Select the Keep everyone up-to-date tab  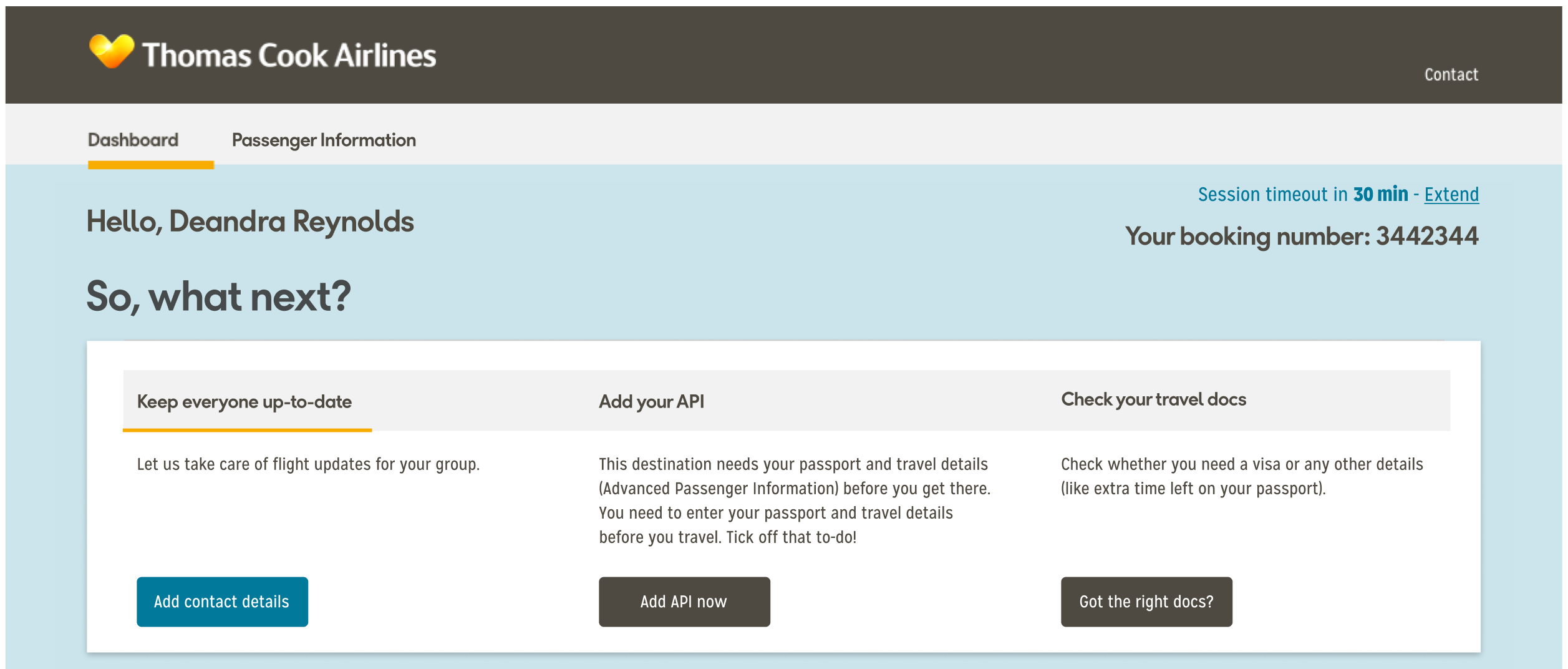[x=244, y=402]
